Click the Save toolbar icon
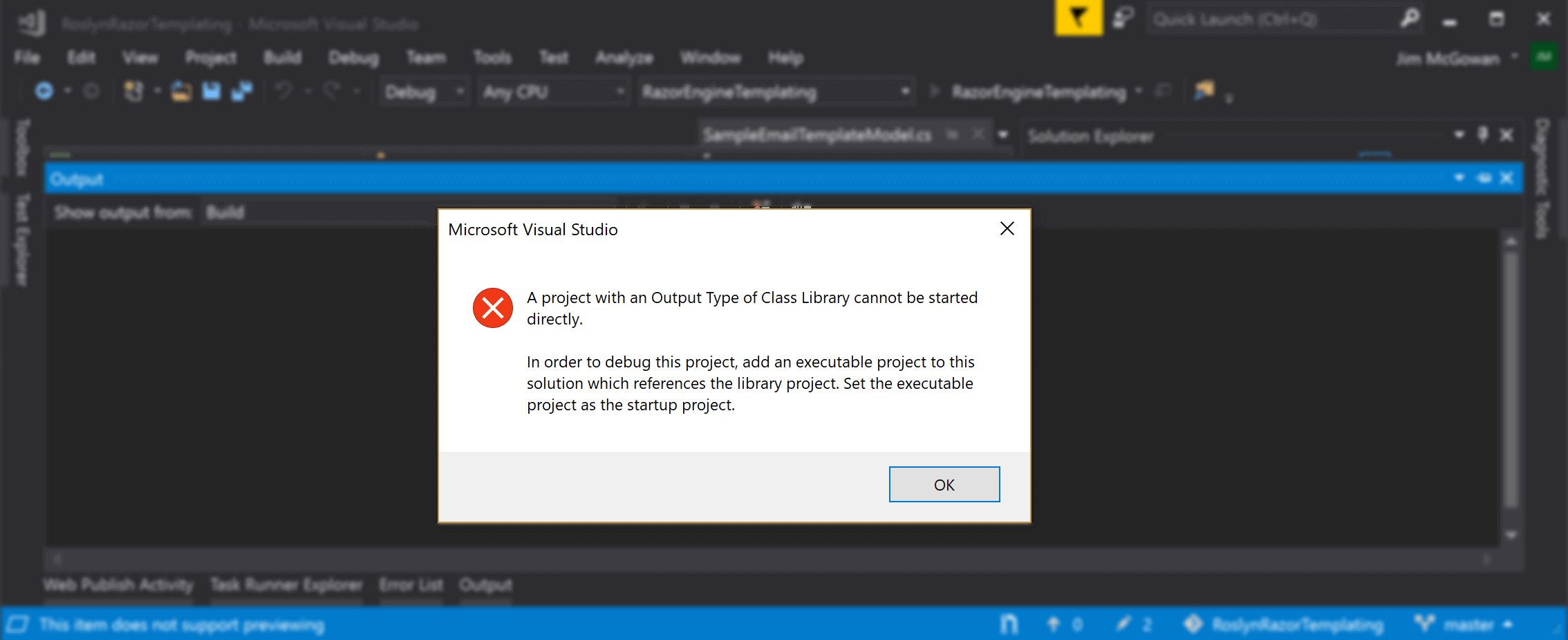The height and width of the screenshot is (640, 1568). point(211,91)
